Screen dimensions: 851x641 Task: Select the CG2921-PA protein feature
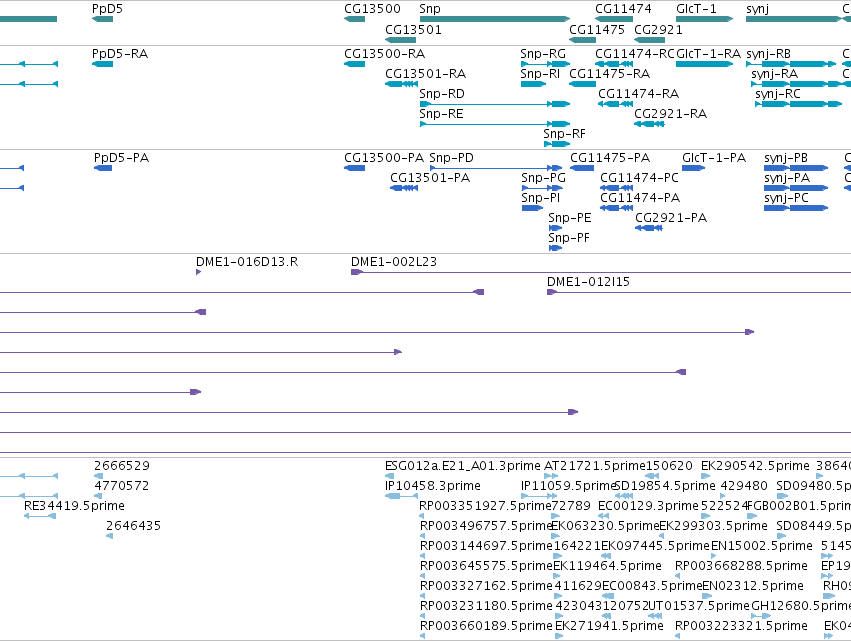(x=649, y=229)
